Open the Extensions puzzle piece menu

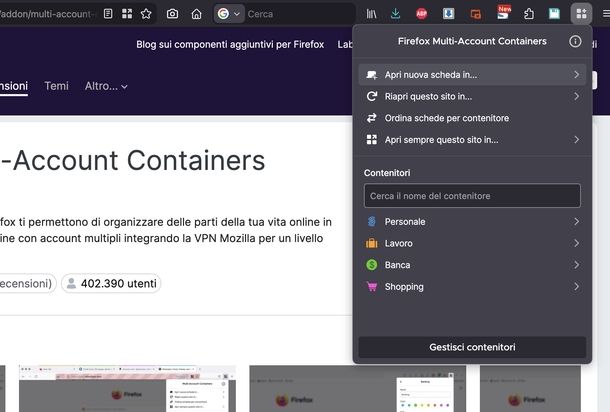point(529,14)
